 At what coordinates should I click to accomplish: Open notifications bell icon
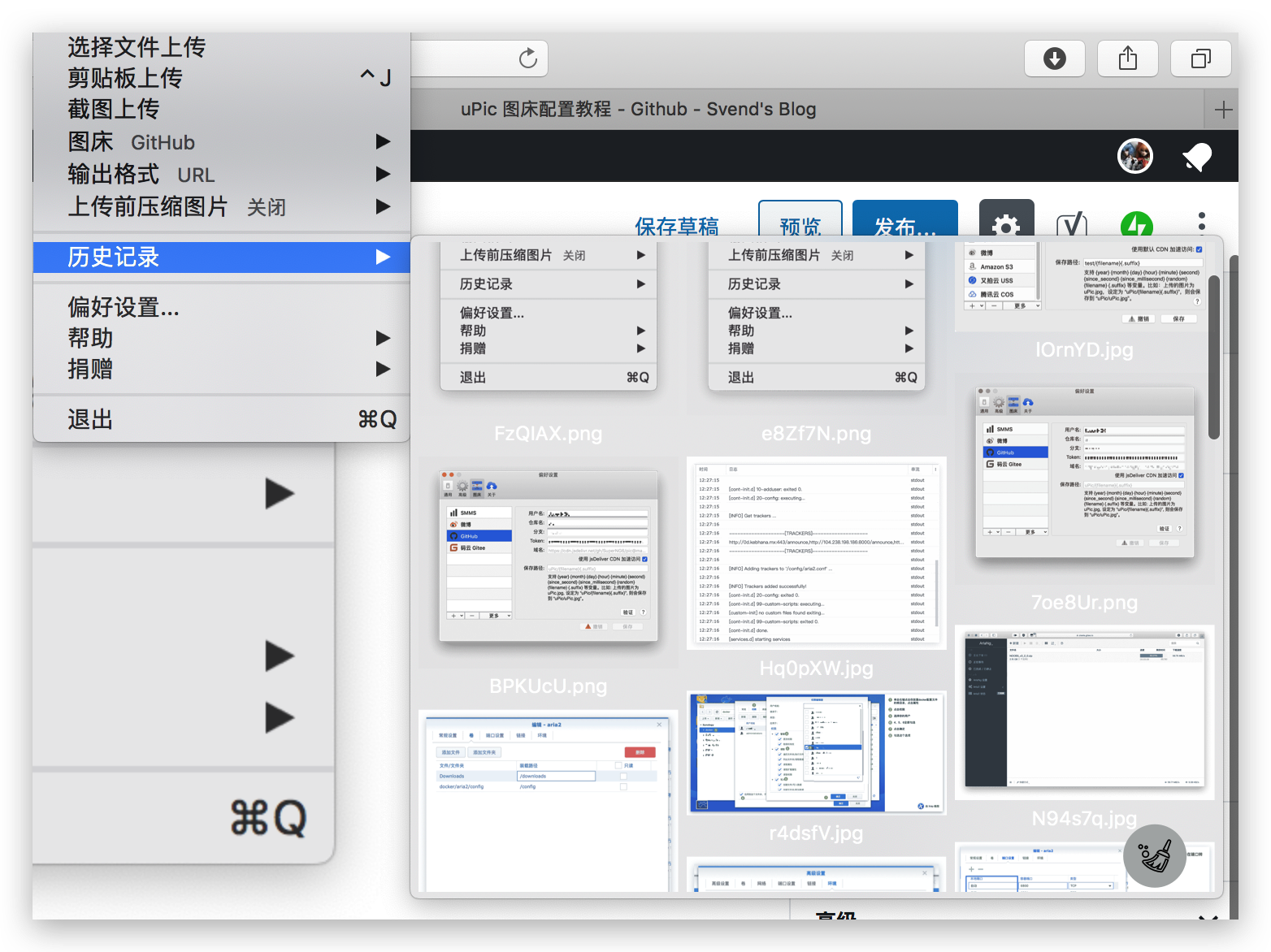click(x=1197, y=157)
